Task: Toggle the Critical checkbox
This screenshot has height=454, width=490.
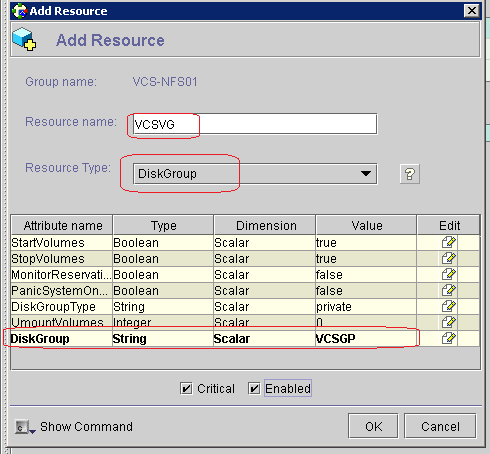Action: [186, 388]
